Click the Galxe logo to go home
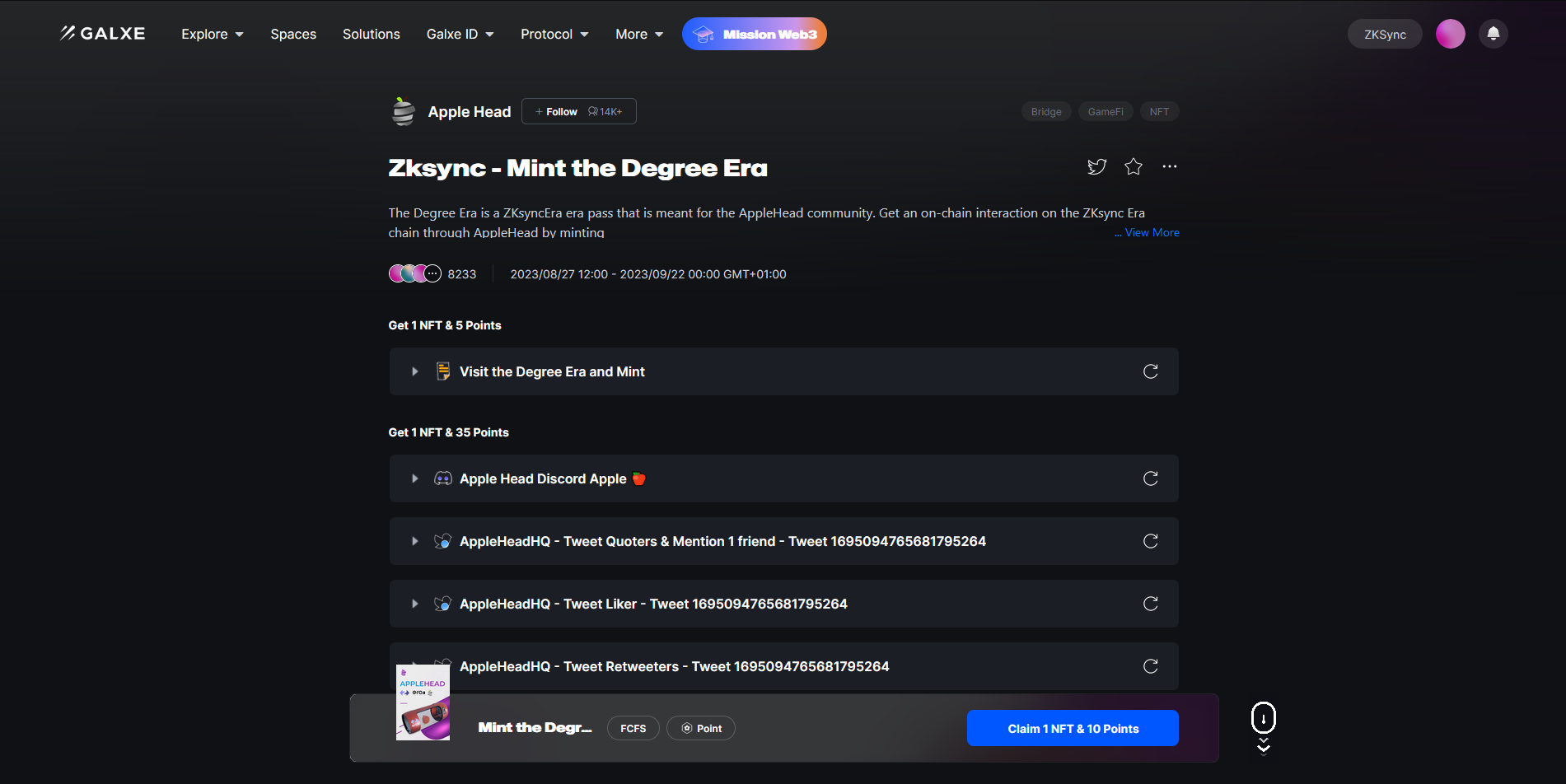 pos(103,34)
